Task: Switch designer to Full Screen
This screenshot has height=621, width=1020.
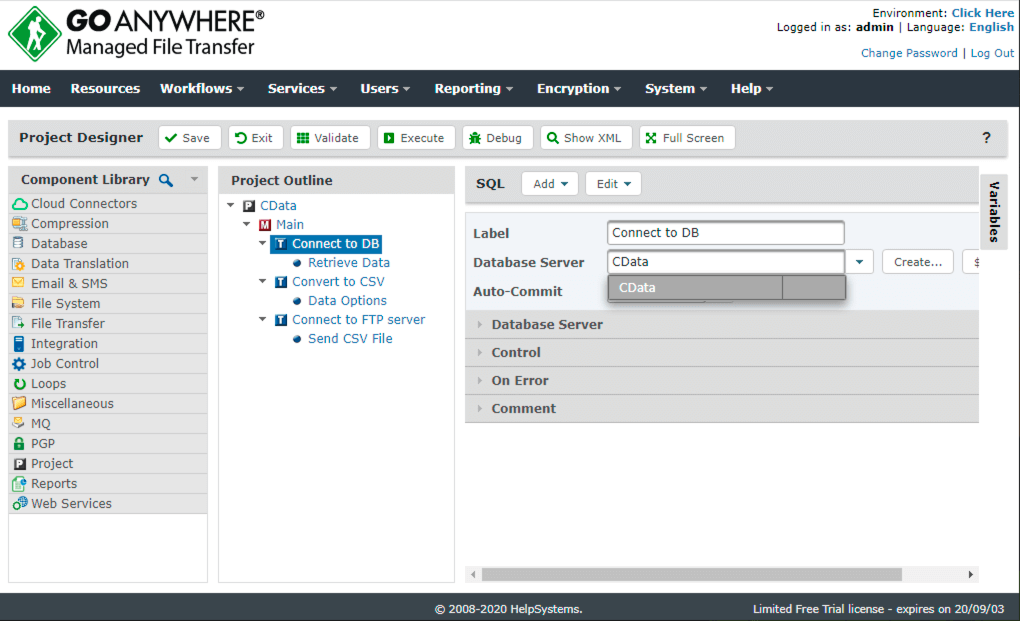Action: [x=687, y=138]
